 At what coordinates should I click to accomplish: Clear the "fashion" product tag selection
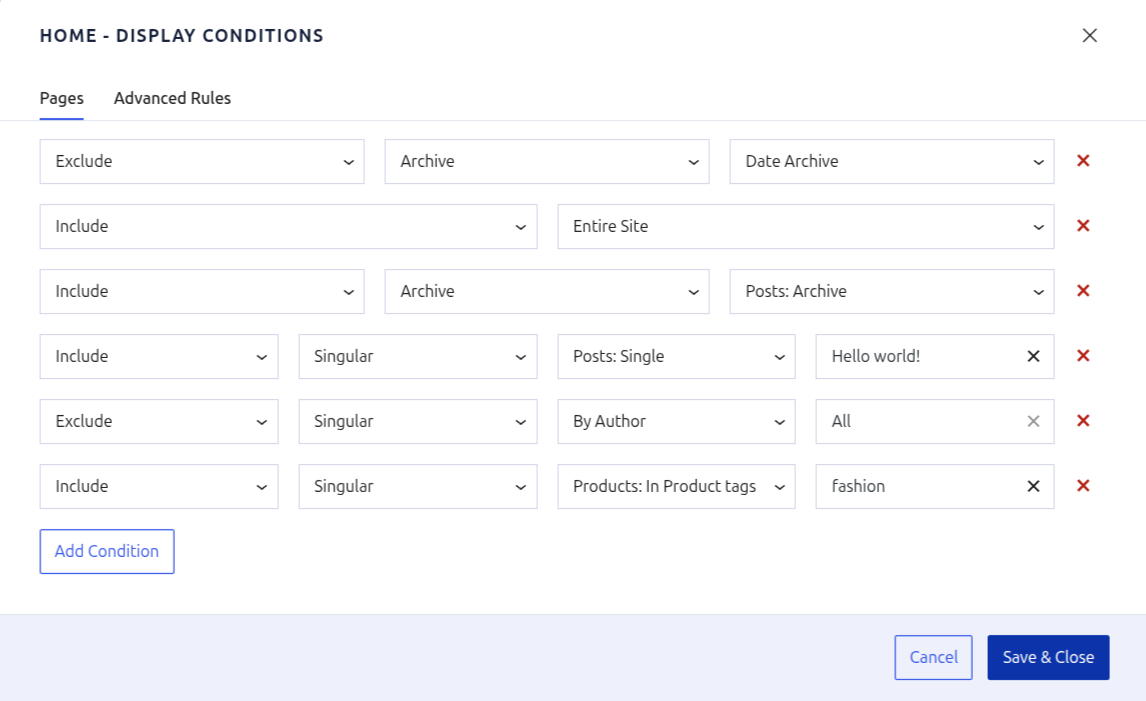(1032, 486)
